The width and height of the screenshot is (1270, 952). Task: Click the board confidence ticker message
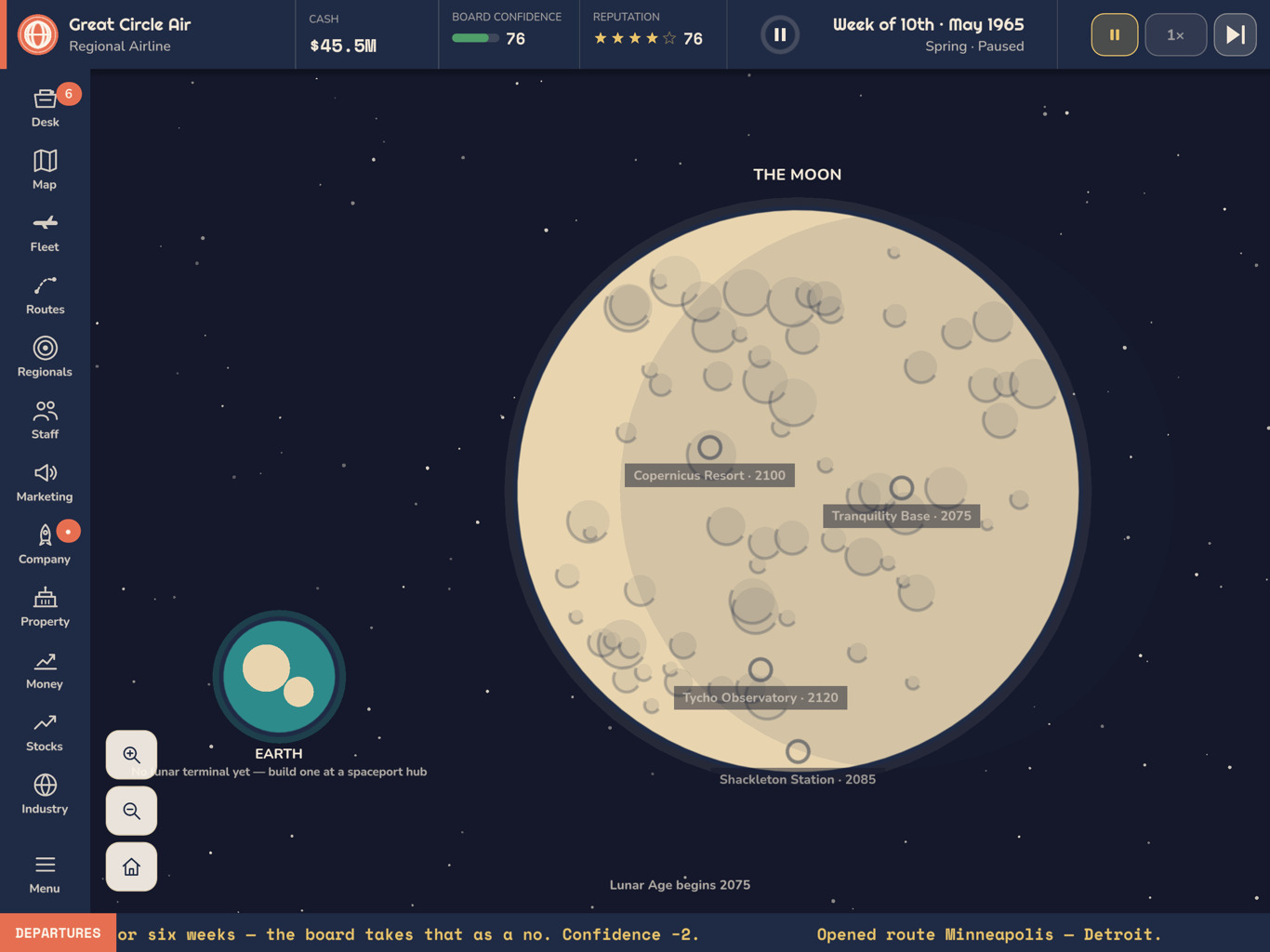pos(408,934)
